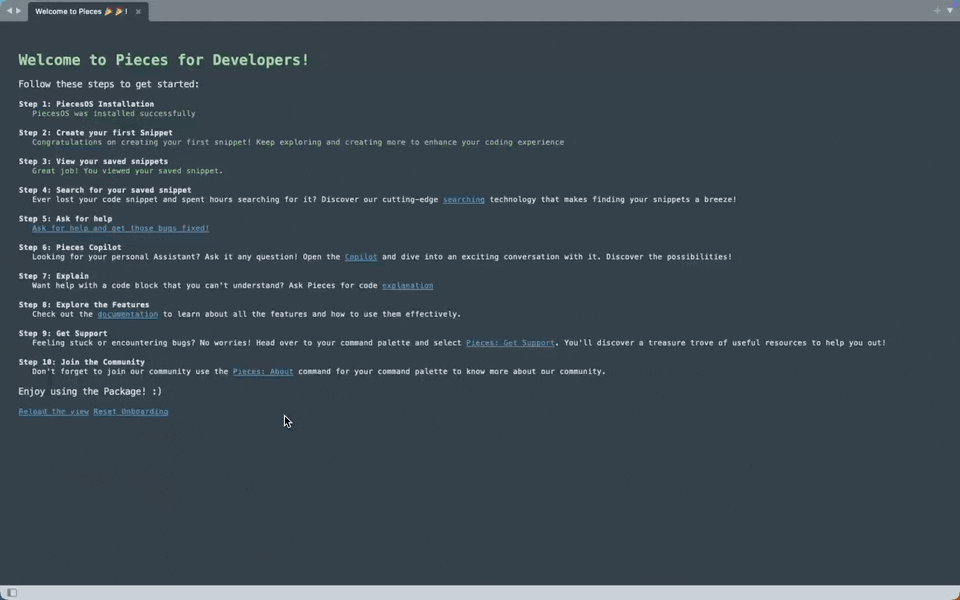Click Ask for help and get bugs fixed link
Image resolution: width=960 pixels, height=600 pixels.
121,228
